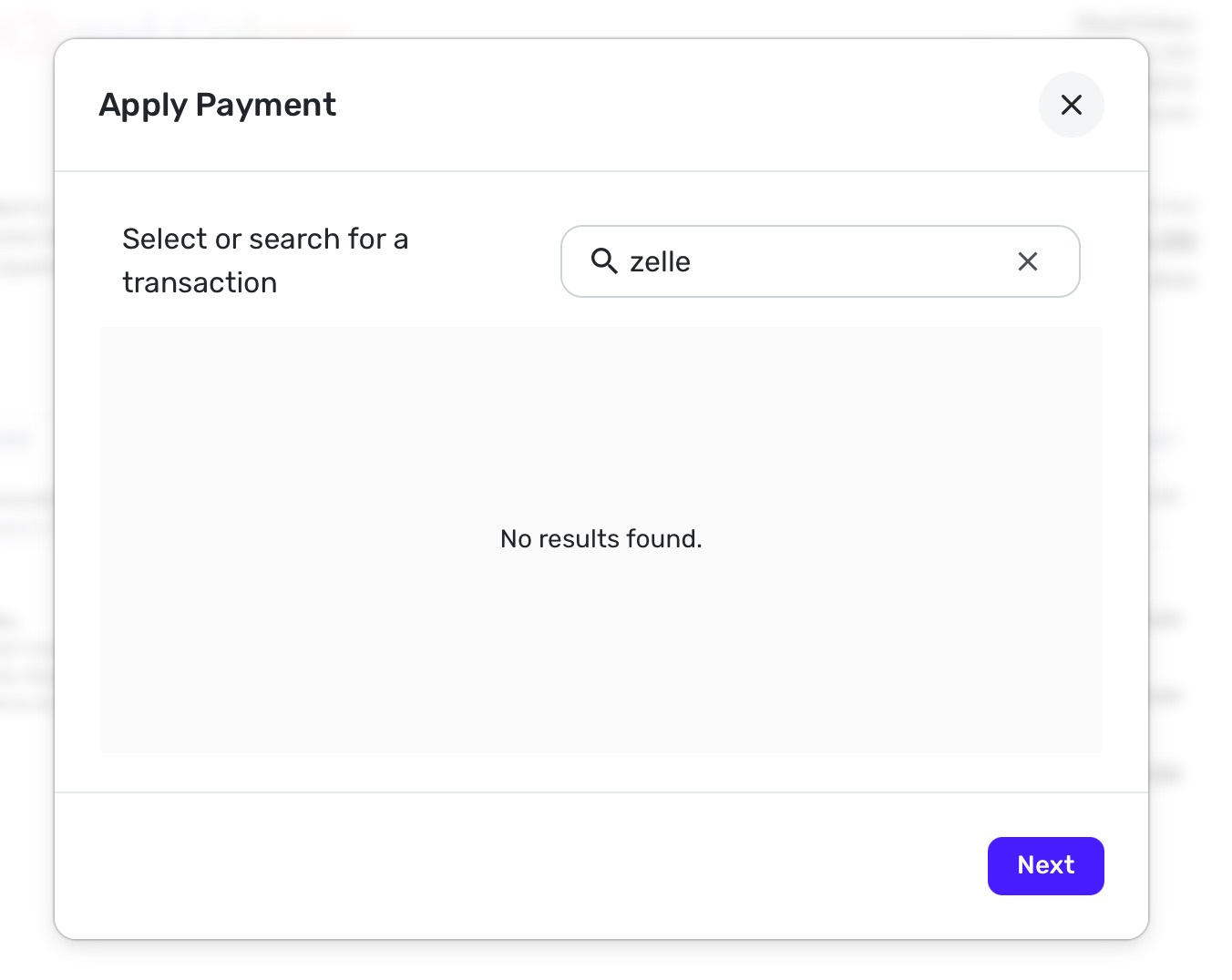Dismiss the modal with the X icon
The height and width of the screenshot is (980, 1232).
click(1071, 105)
